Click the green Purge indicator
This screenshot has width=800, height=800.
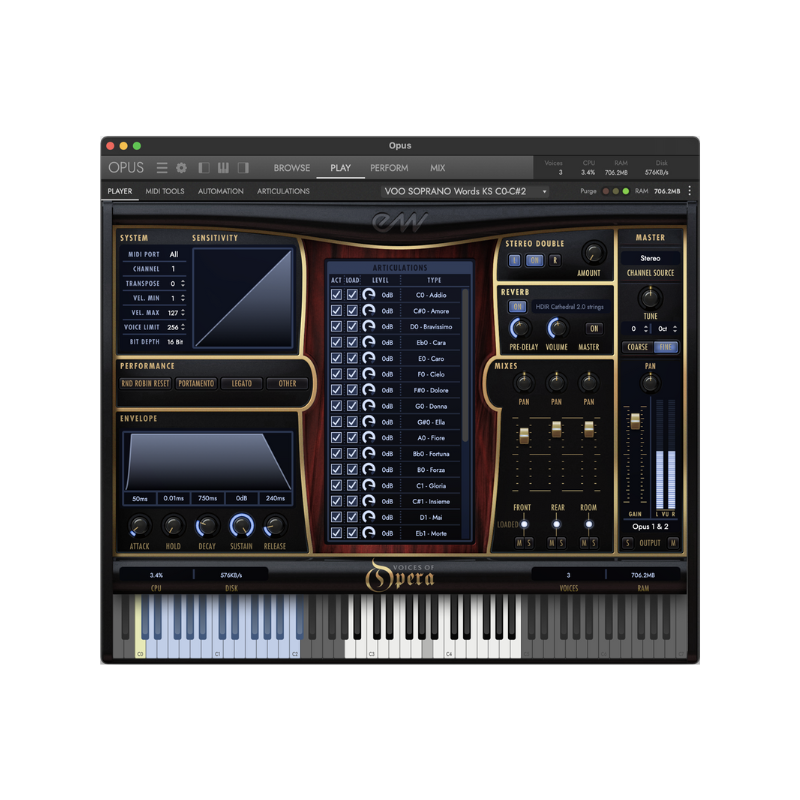626,191
